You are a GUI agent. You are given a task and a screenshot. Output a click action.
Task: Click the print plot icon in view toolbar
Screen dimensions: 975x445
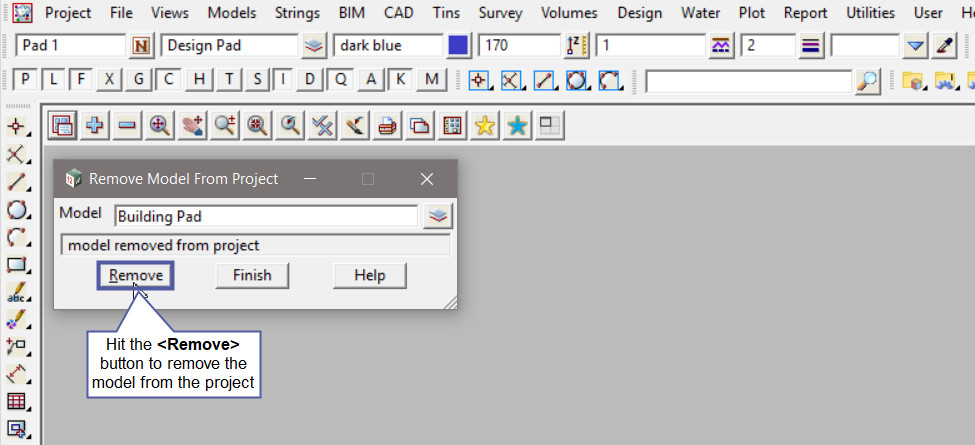388,126
